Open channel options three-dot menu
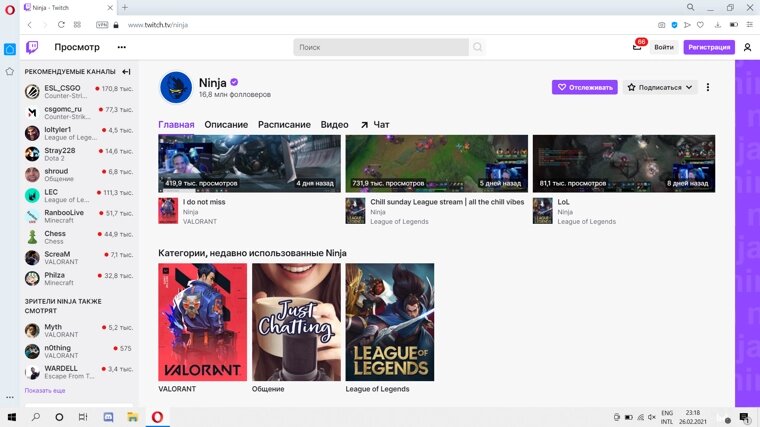Screen dimensions: 760x427 click(708, 87)
